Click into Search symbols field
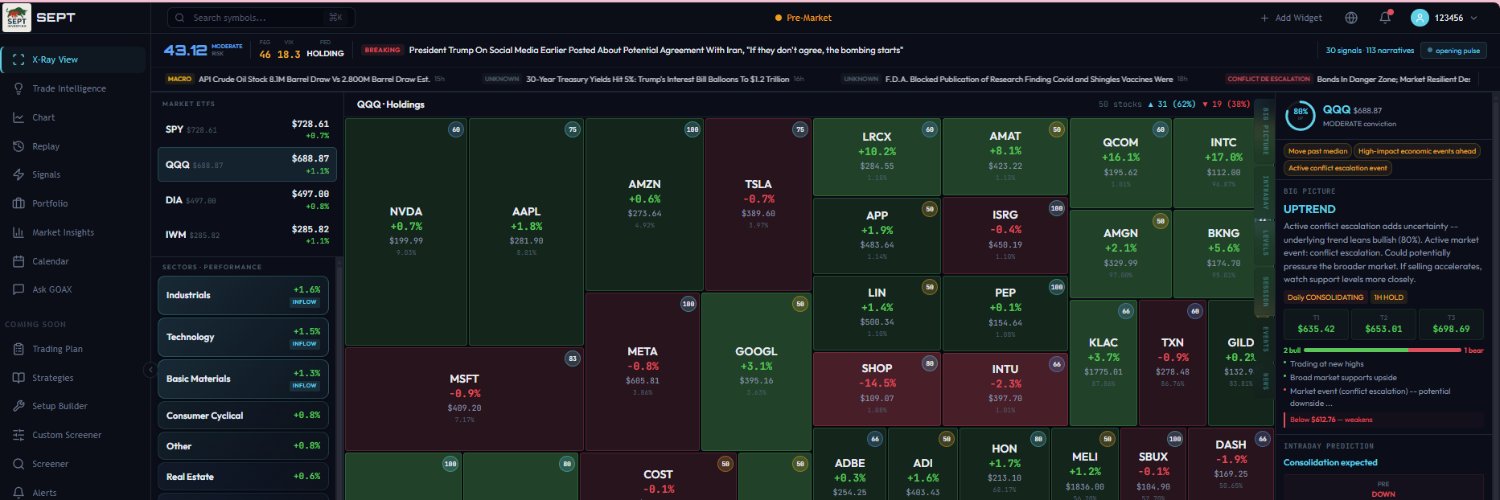Viewport: 1500px width, 500px height. 261,18
